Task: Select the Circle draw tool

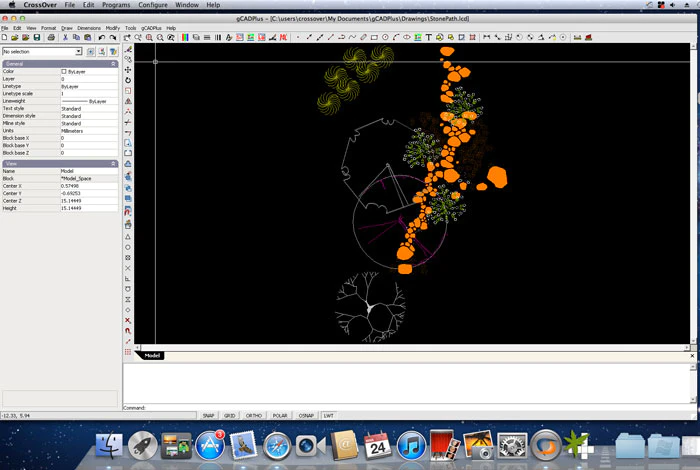Action: pyautogui.click(x=385, y=37)
